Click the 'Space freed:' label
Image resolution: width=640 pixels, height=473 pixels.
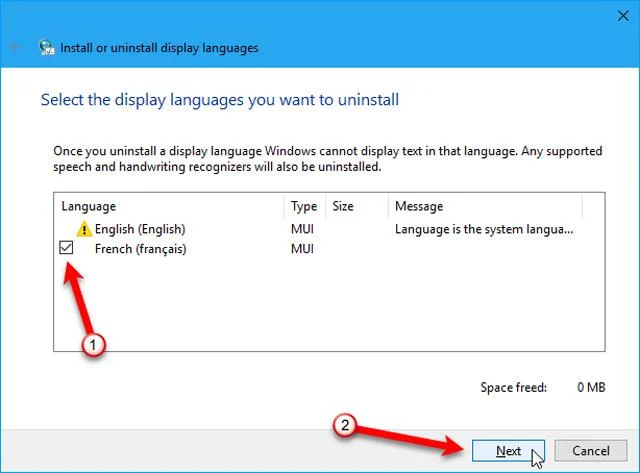coord(513,387)
